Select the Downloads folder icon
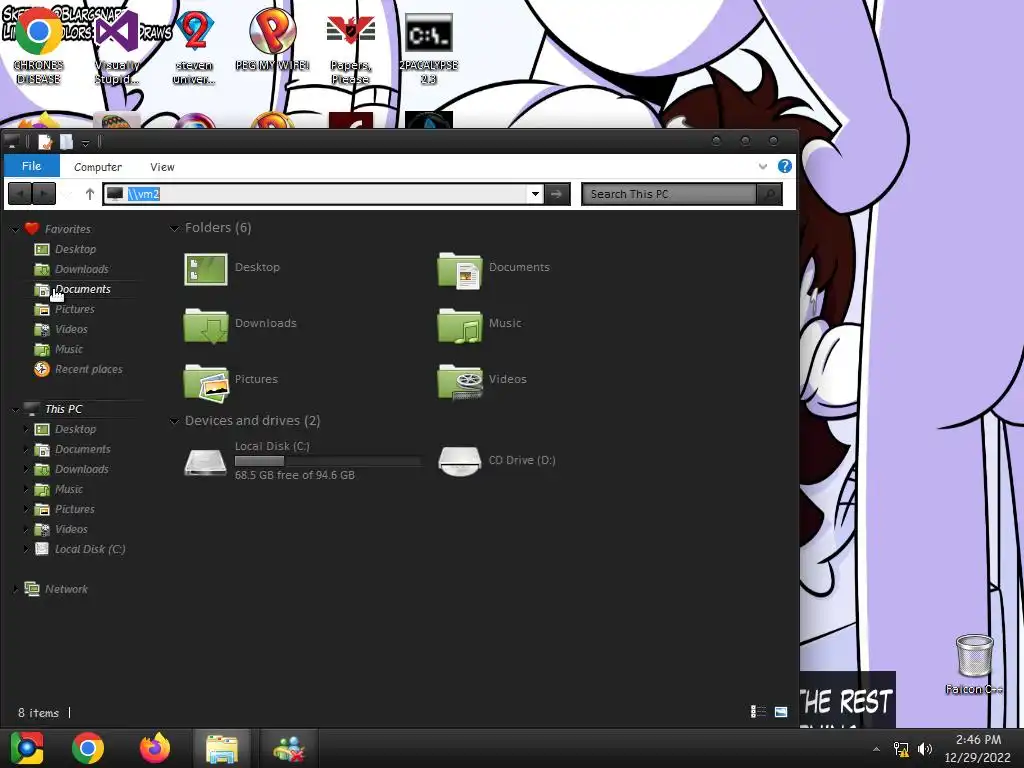The image size is (1024, 768). (x=206, y=325)
